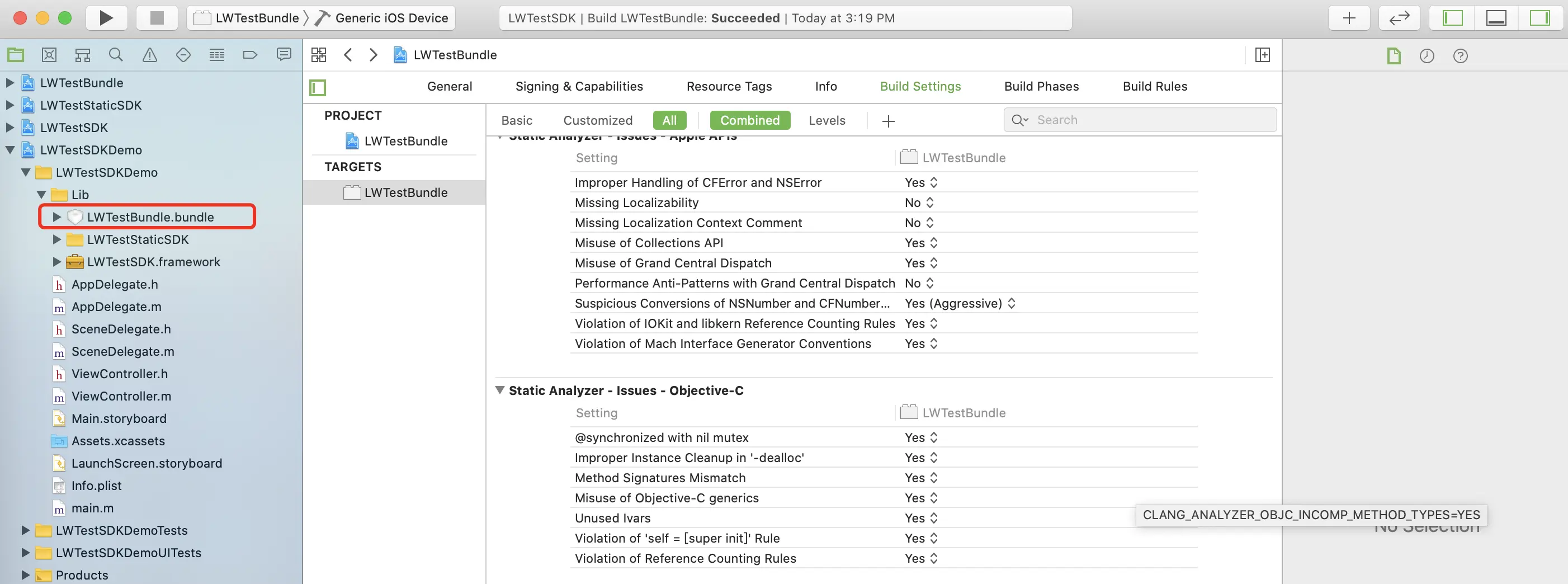Open the Test navigator
Image resolution: width=1568 pixels, height=584 pixels.
[x=183, y=55]
